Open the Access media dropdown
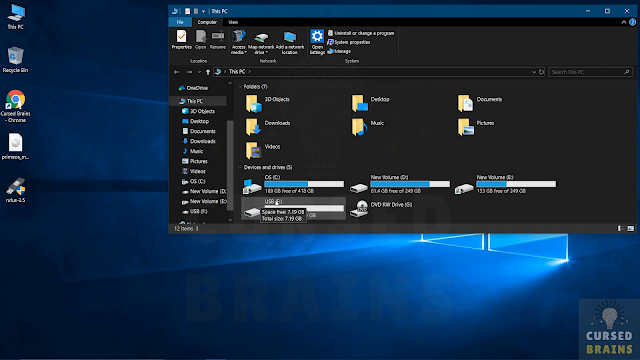This screenshot has width=640, height=360. click(x=239, y=42)
